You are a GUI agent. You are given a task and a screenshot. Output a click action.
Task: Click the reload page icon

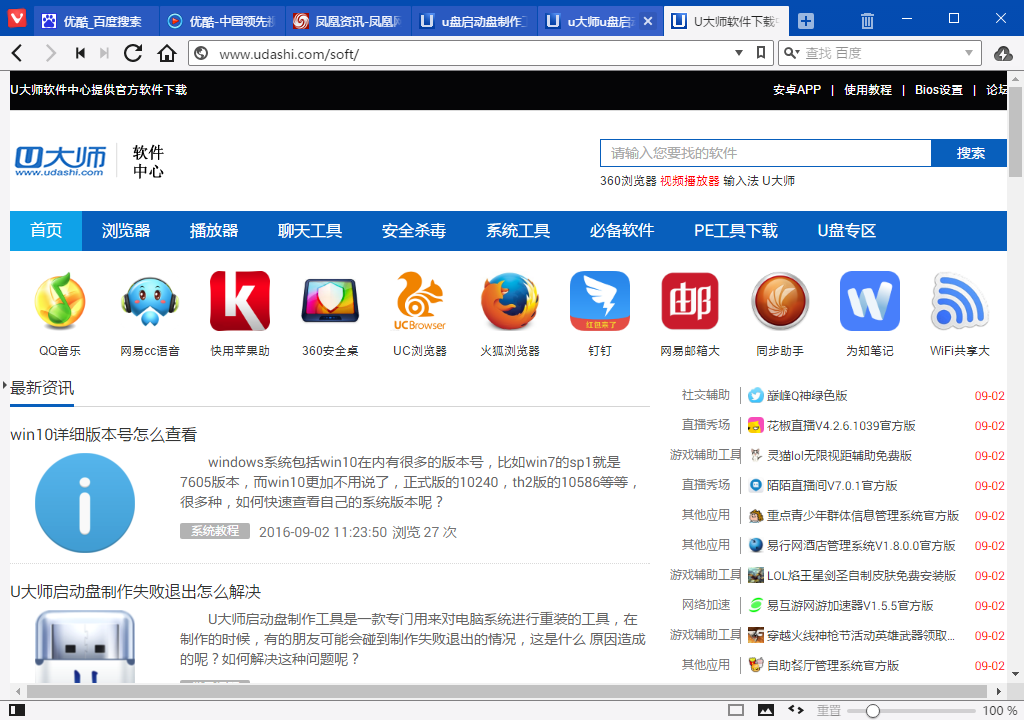(133, 53)
